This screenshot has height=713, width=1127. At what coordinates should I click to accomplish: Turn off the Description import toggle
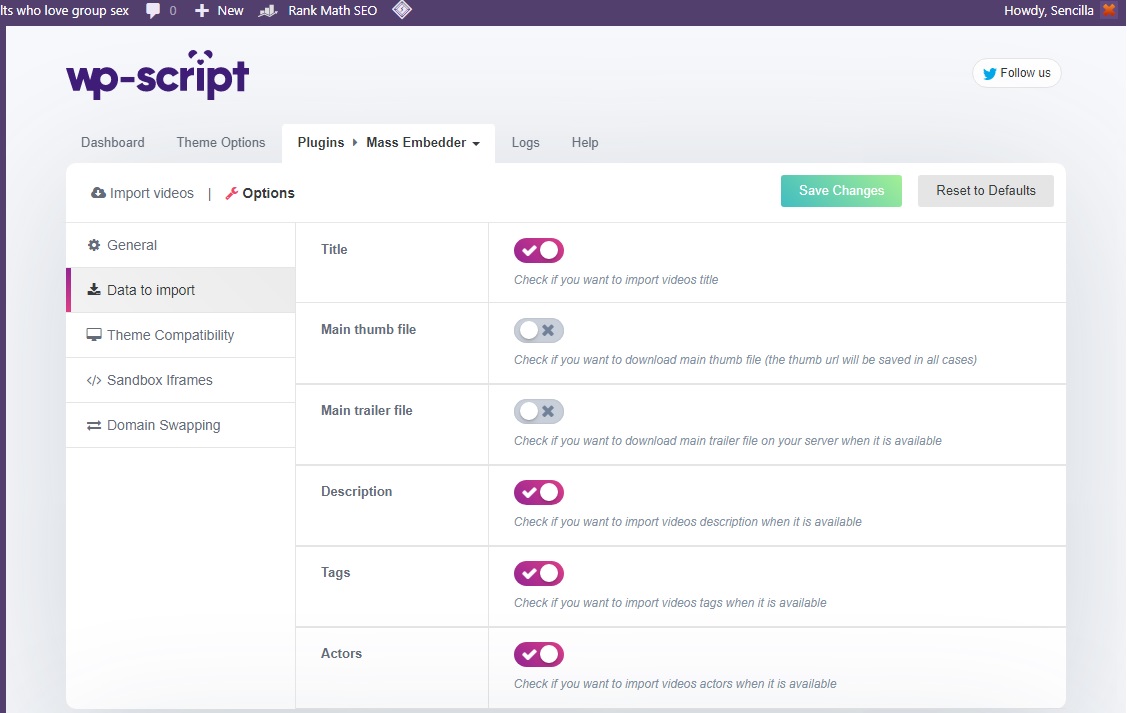click(x=538, y=492)
